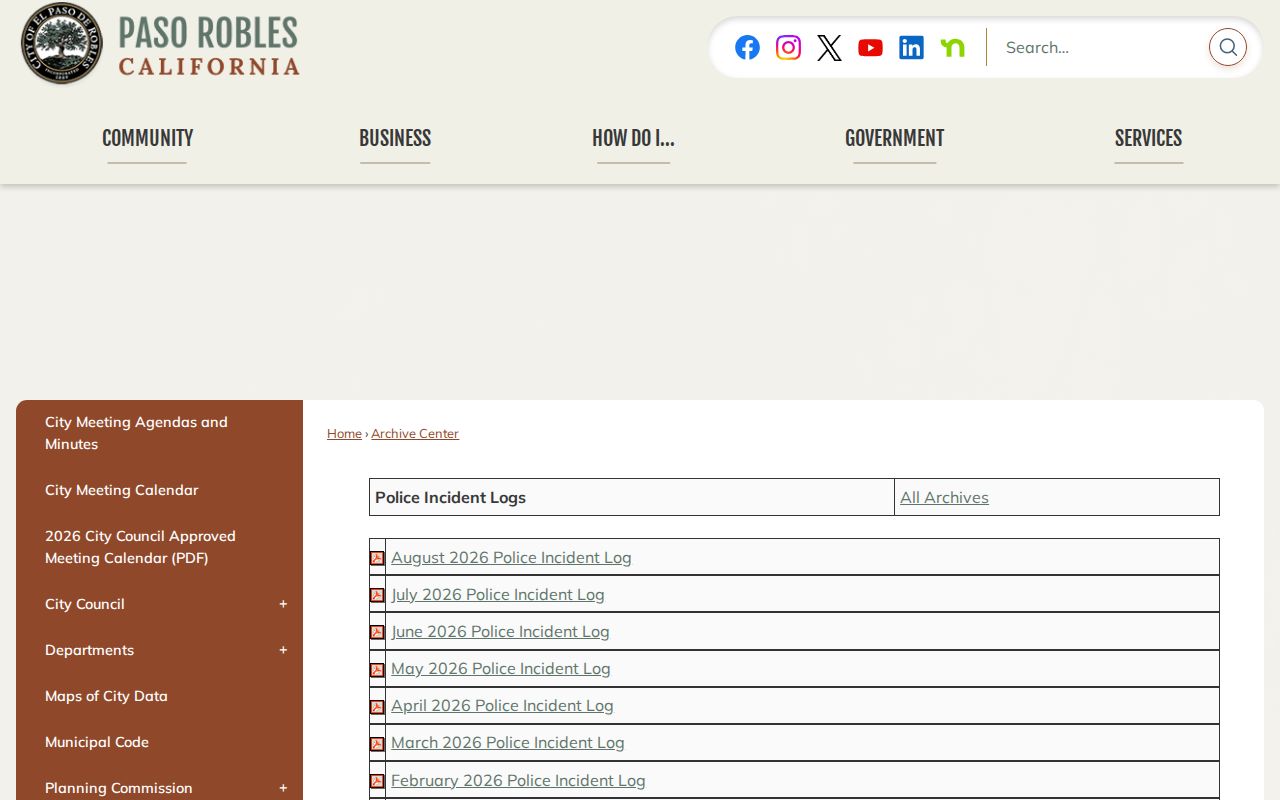Screen dimensions: 1280x800
Task: Click PDF icon beside March 2026 log
Action: [x=377, y=744]
